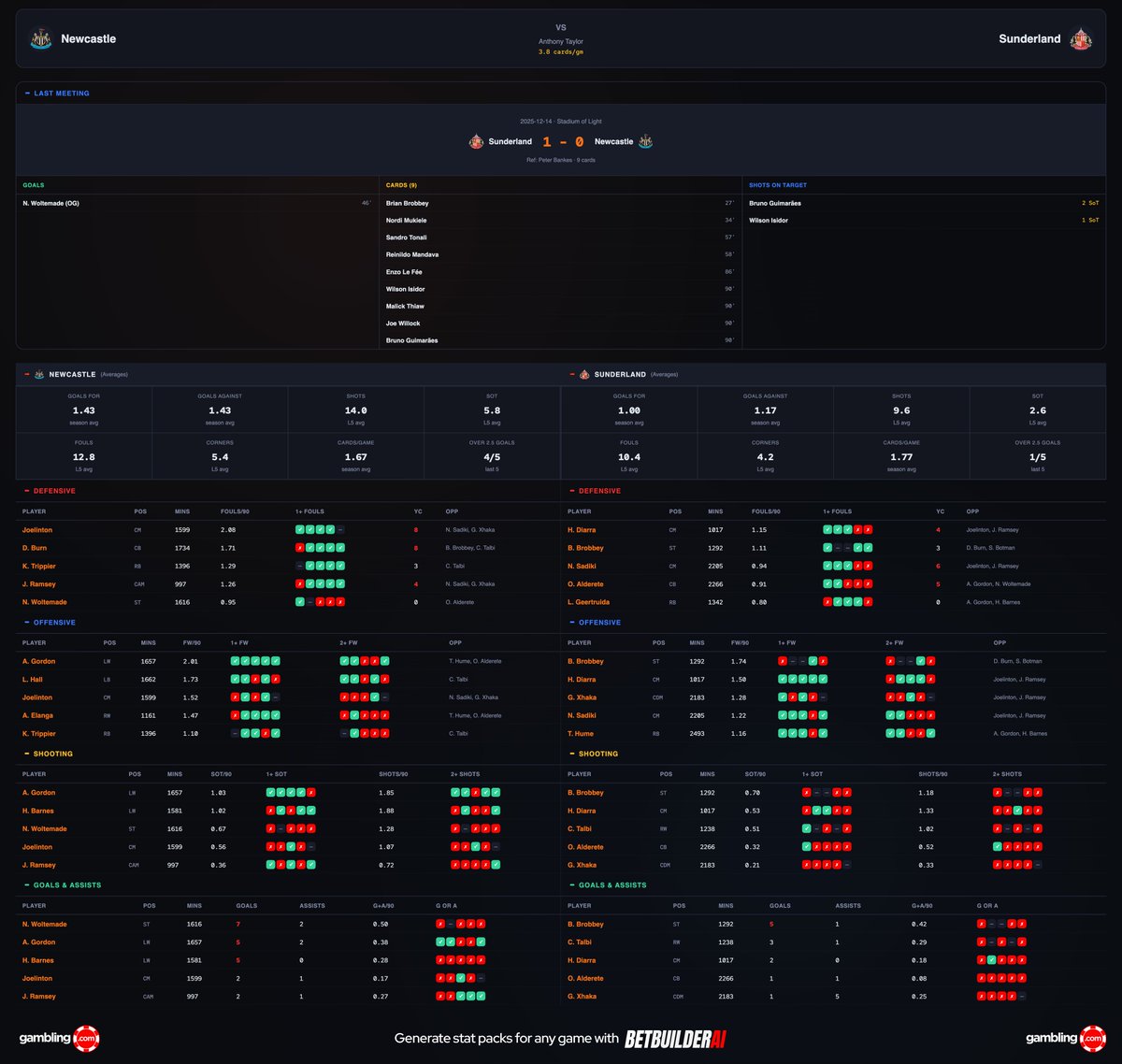Viewport: 1122px width, 1064px height.
Task: Click referee name Anthony Taylor
Action: coord(561,42)
